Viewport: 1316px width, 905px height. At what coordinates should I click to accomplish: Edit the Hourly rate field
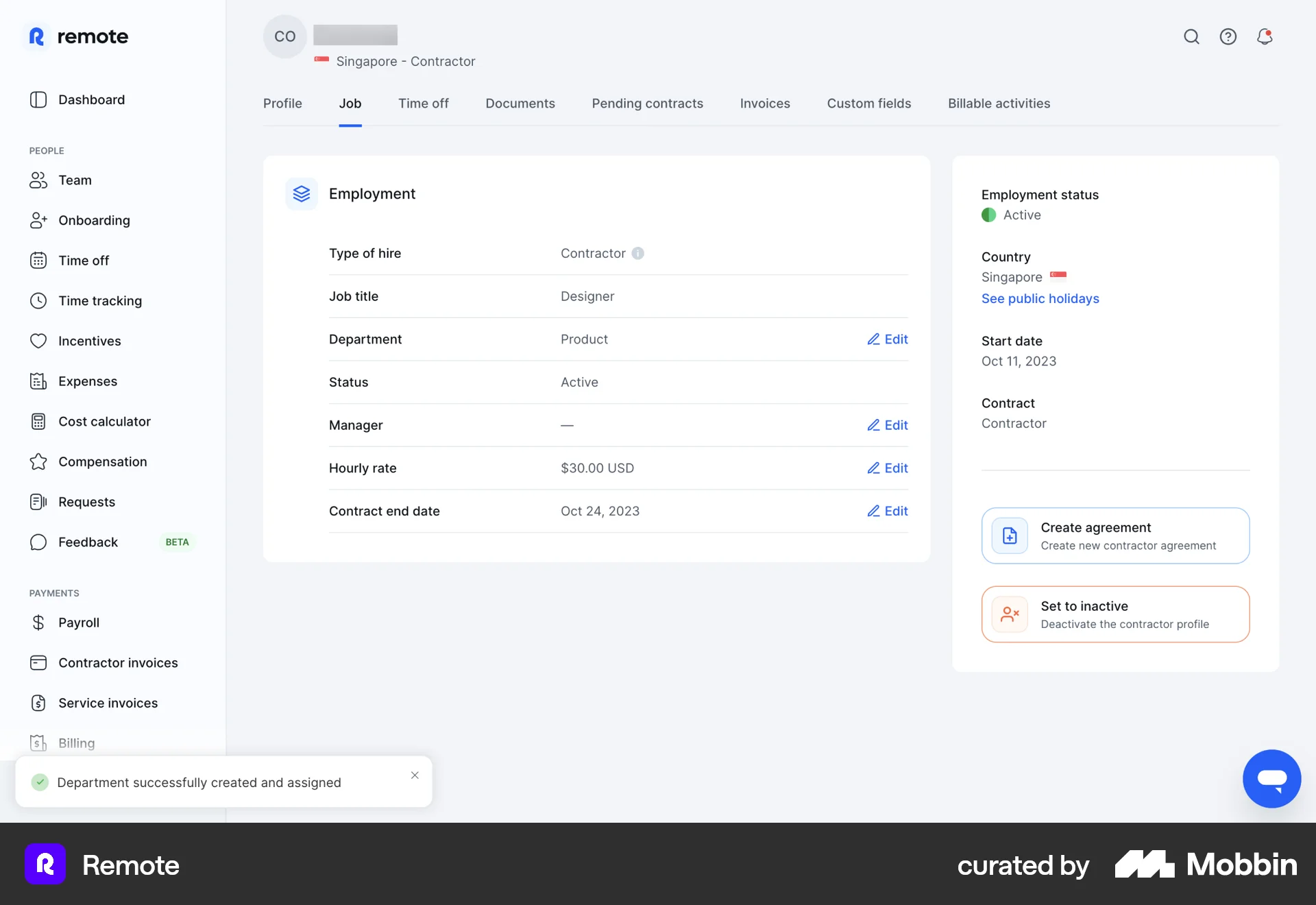[888, 468]
